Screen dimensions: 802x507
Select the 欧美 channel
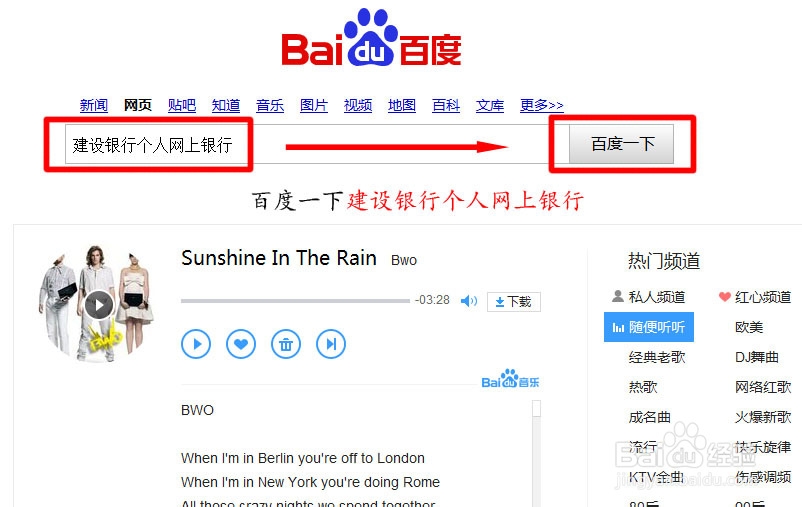point(749,327)
